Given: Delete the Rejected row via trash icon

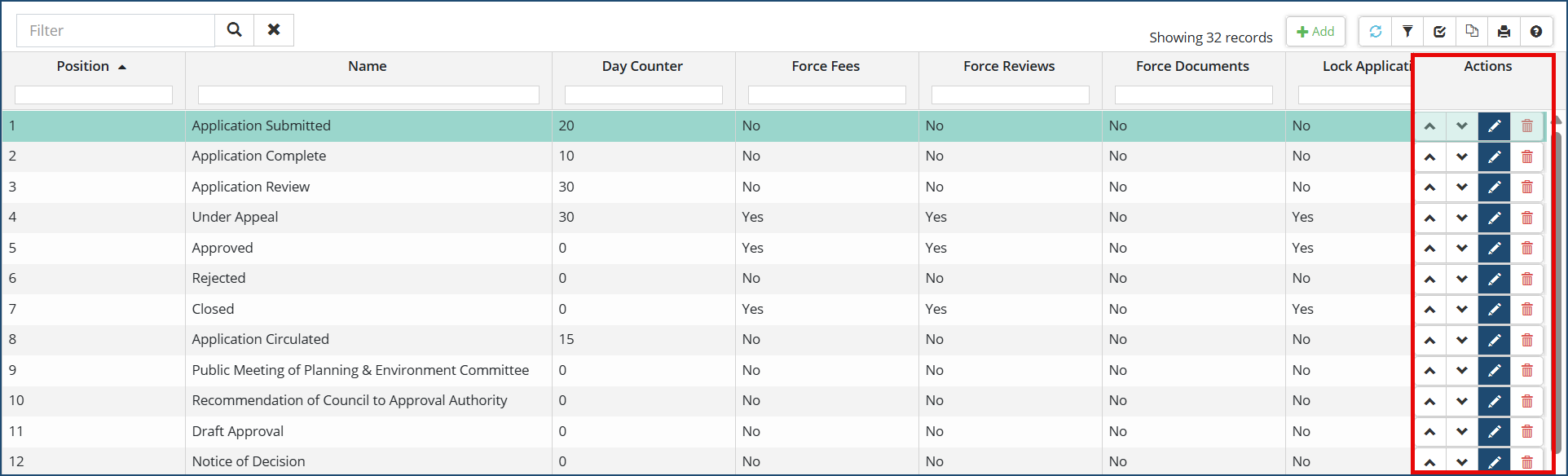Looking at the screenshot, I should (x=1527, y=279).
